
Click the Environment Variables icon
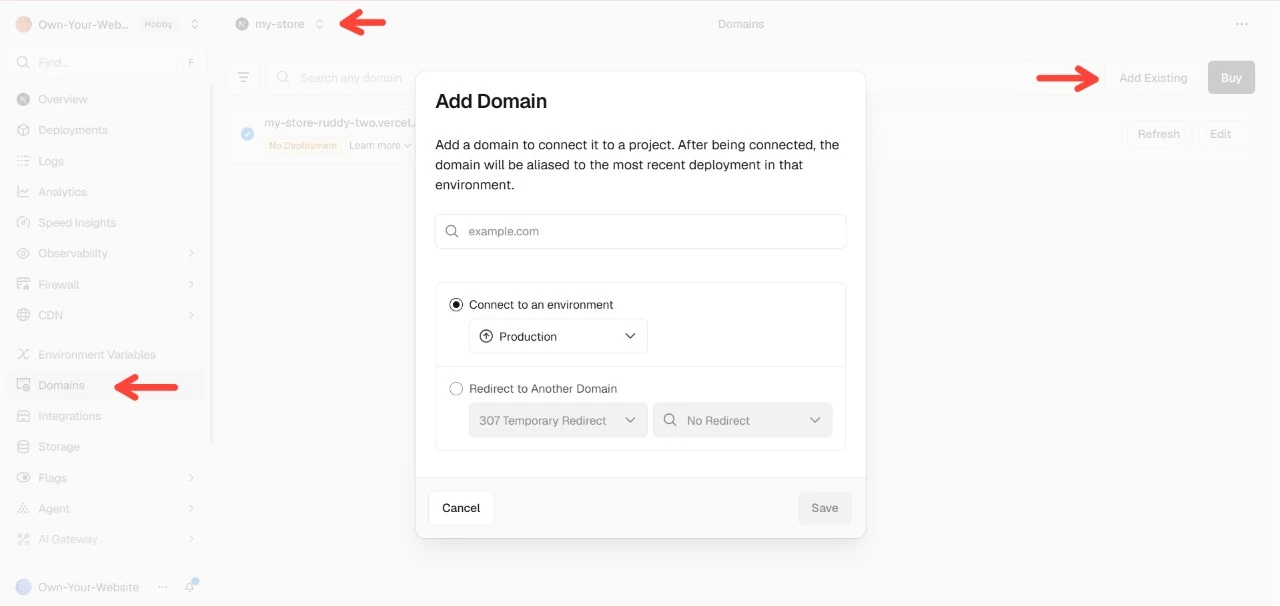click(23, 355)
